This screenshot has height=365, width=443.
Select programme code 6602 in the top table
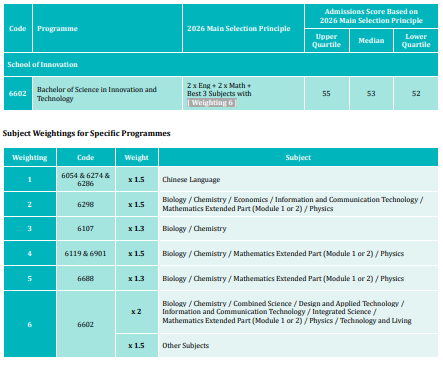[x=18, y=93]
